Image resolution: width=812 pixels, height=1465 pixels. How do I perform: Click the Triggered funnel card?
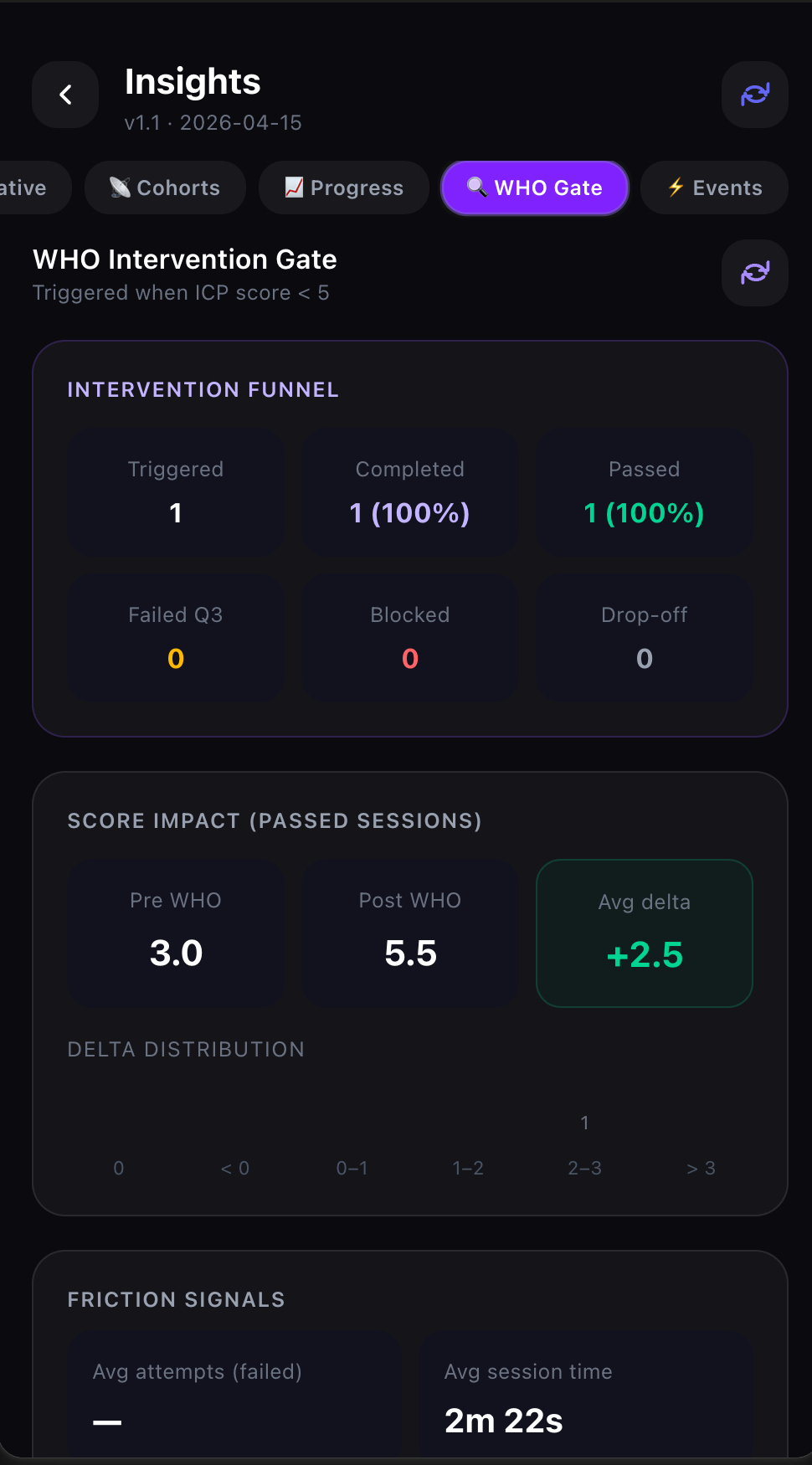click(176, 492)
